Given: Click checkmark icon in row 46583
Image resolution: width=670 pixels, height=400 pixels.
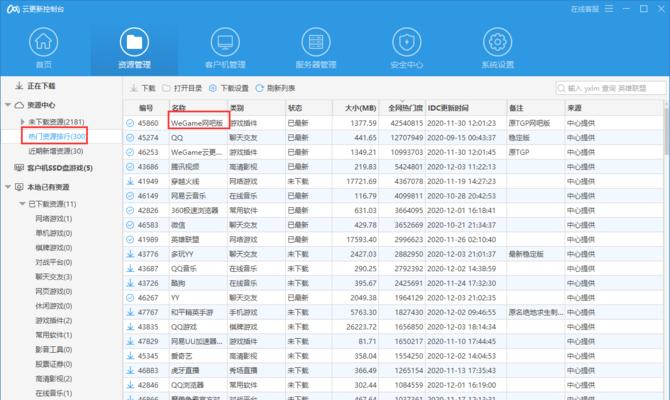Looking at the screenshot, I should coord(130,225).
